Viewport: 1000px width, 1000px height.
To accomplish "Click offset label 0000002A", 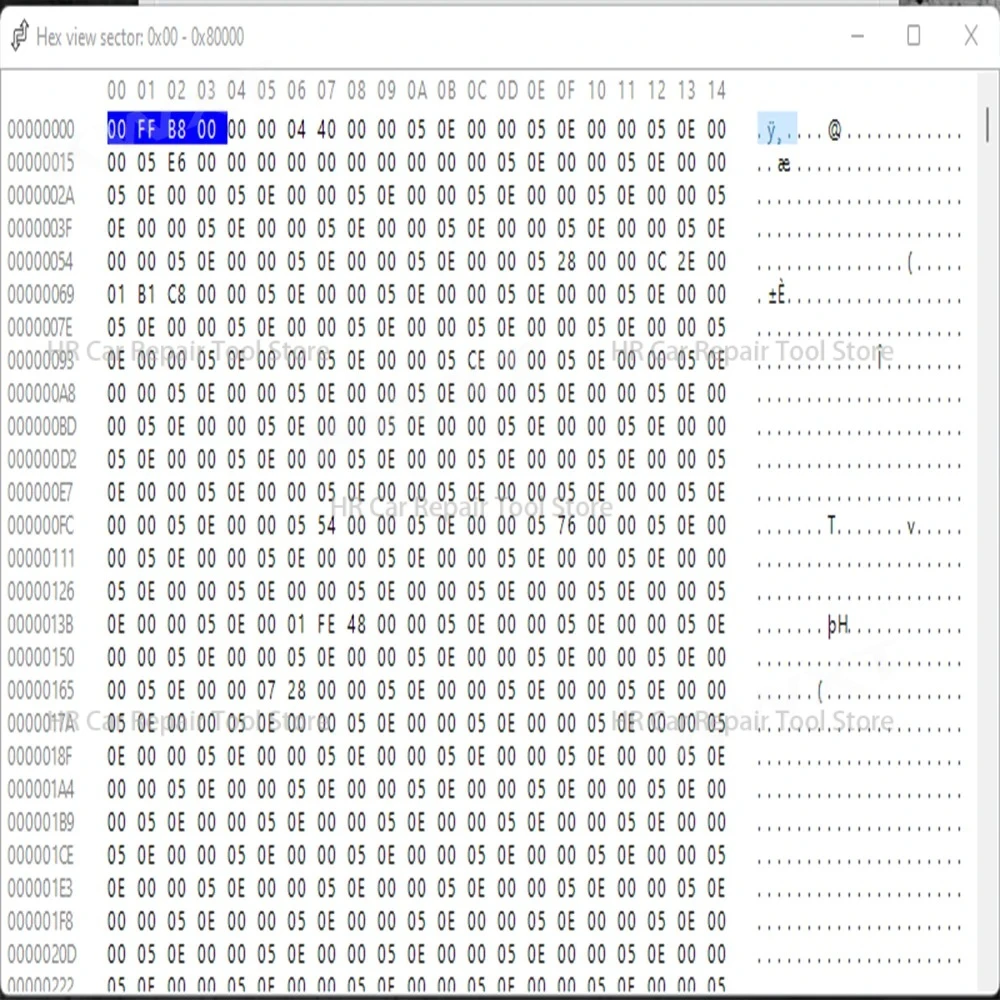I will [x=41, y=196].
